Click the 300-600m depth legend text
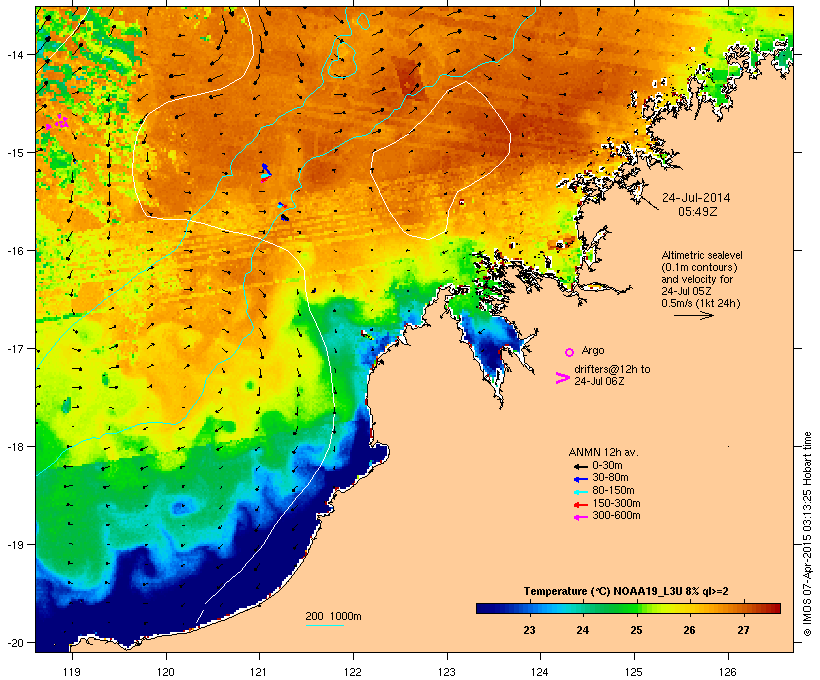 coord(616,516)
